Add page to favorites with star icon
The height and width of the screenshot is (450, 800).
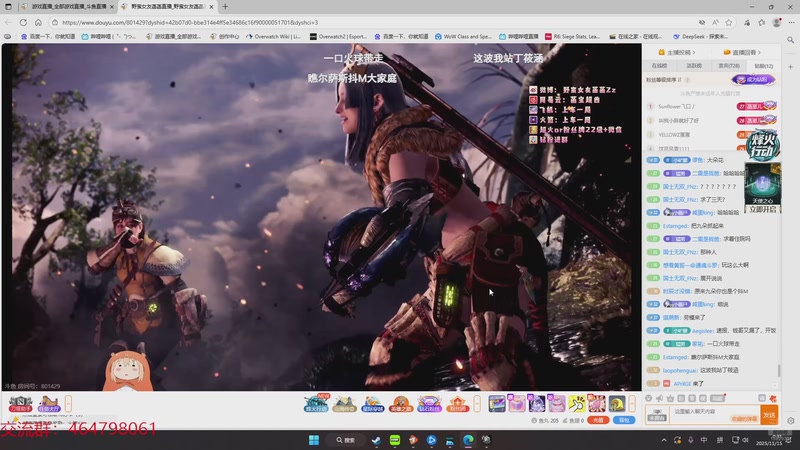pyautogui.click(x=729, y=22)
